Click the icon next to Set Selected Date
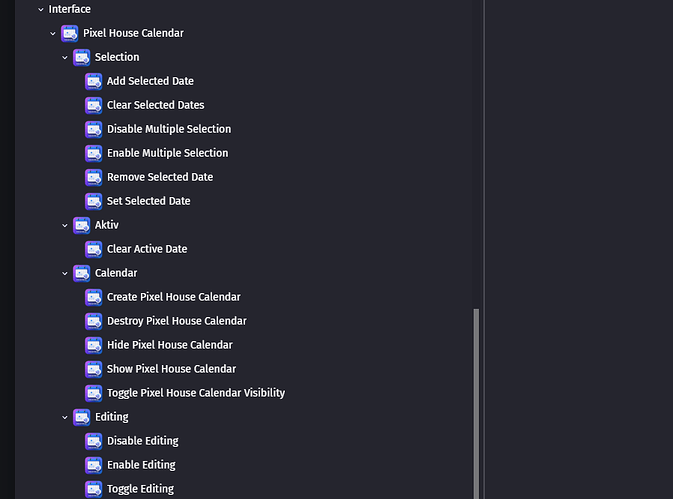673x499 pixels. tap(94, 201)
